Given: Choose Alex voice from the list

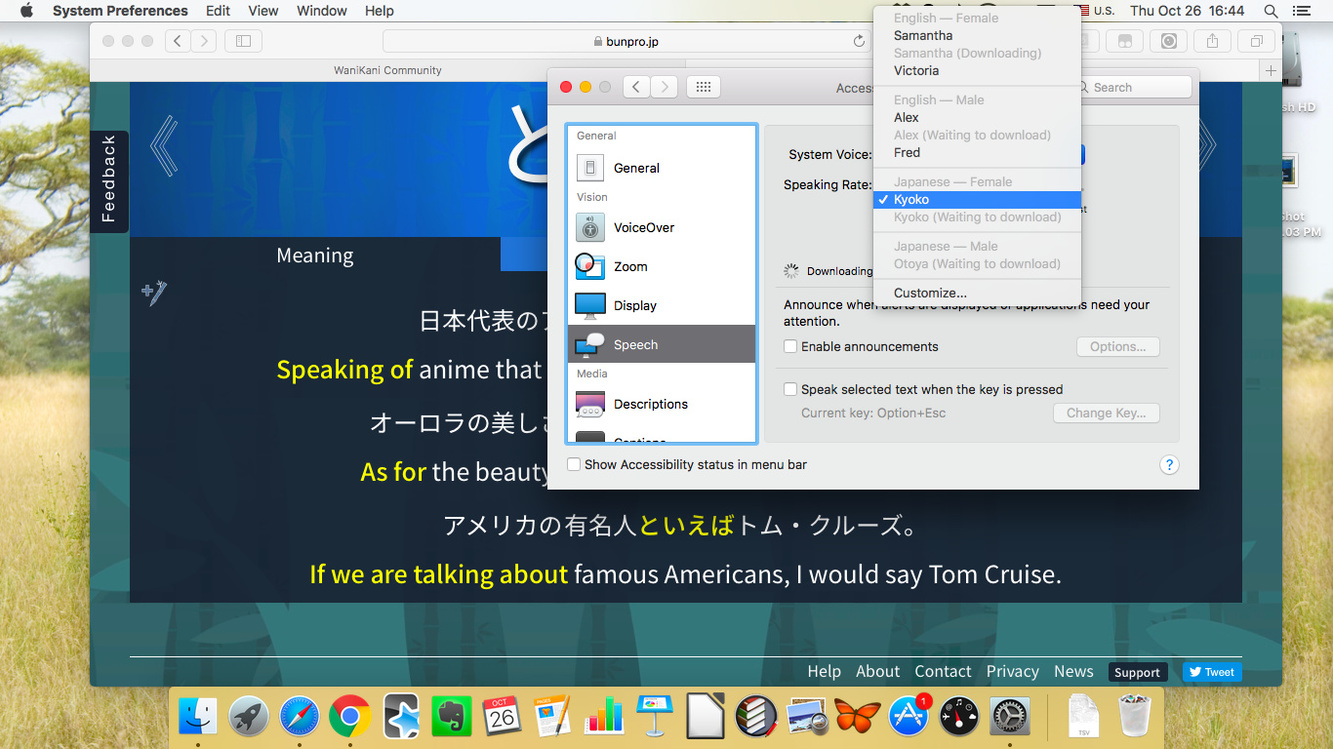Looking at the screenshot, I should tap(977, 118).
